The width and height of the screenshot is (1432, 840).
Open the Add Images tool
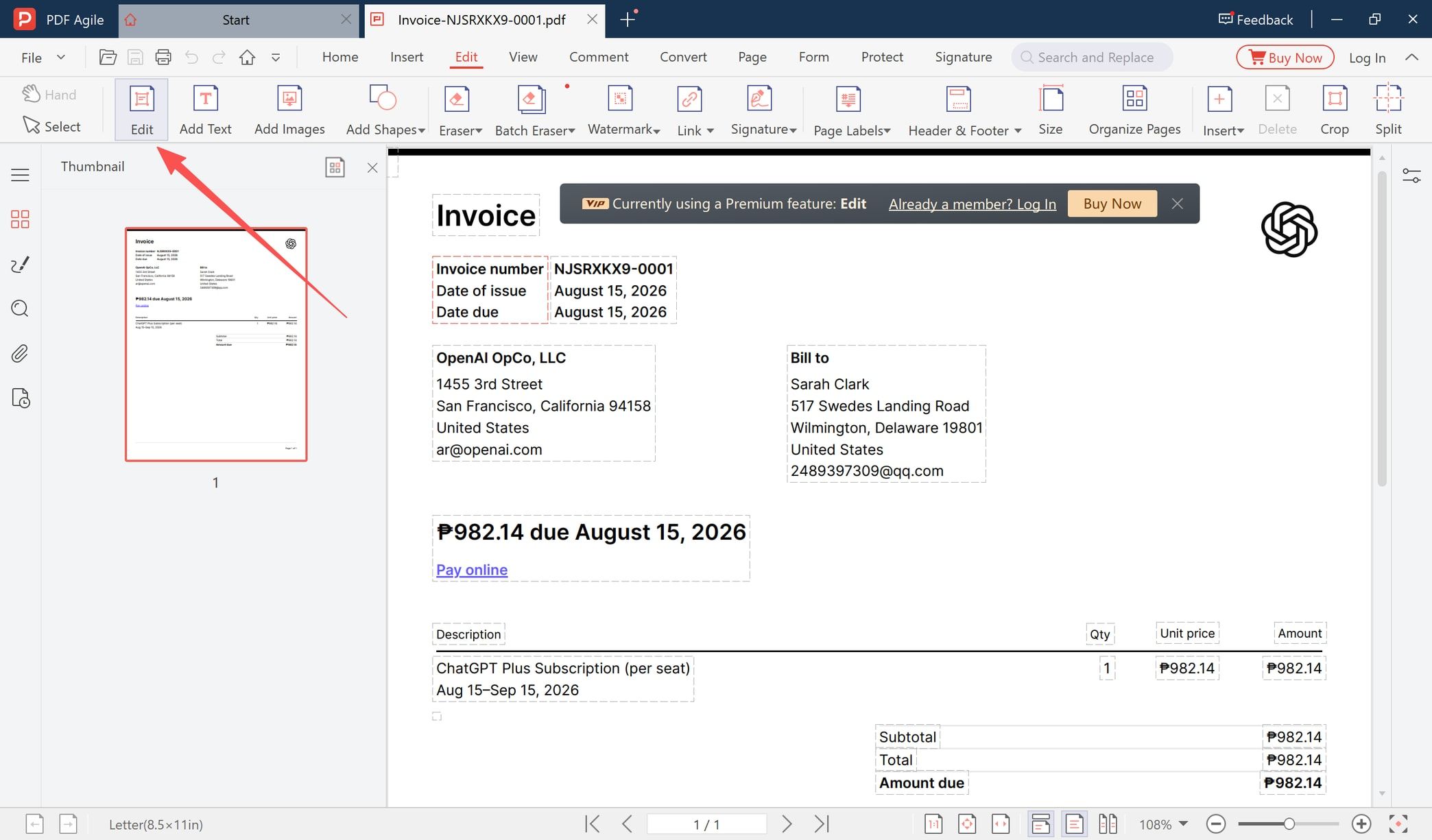tap(289, 110)
